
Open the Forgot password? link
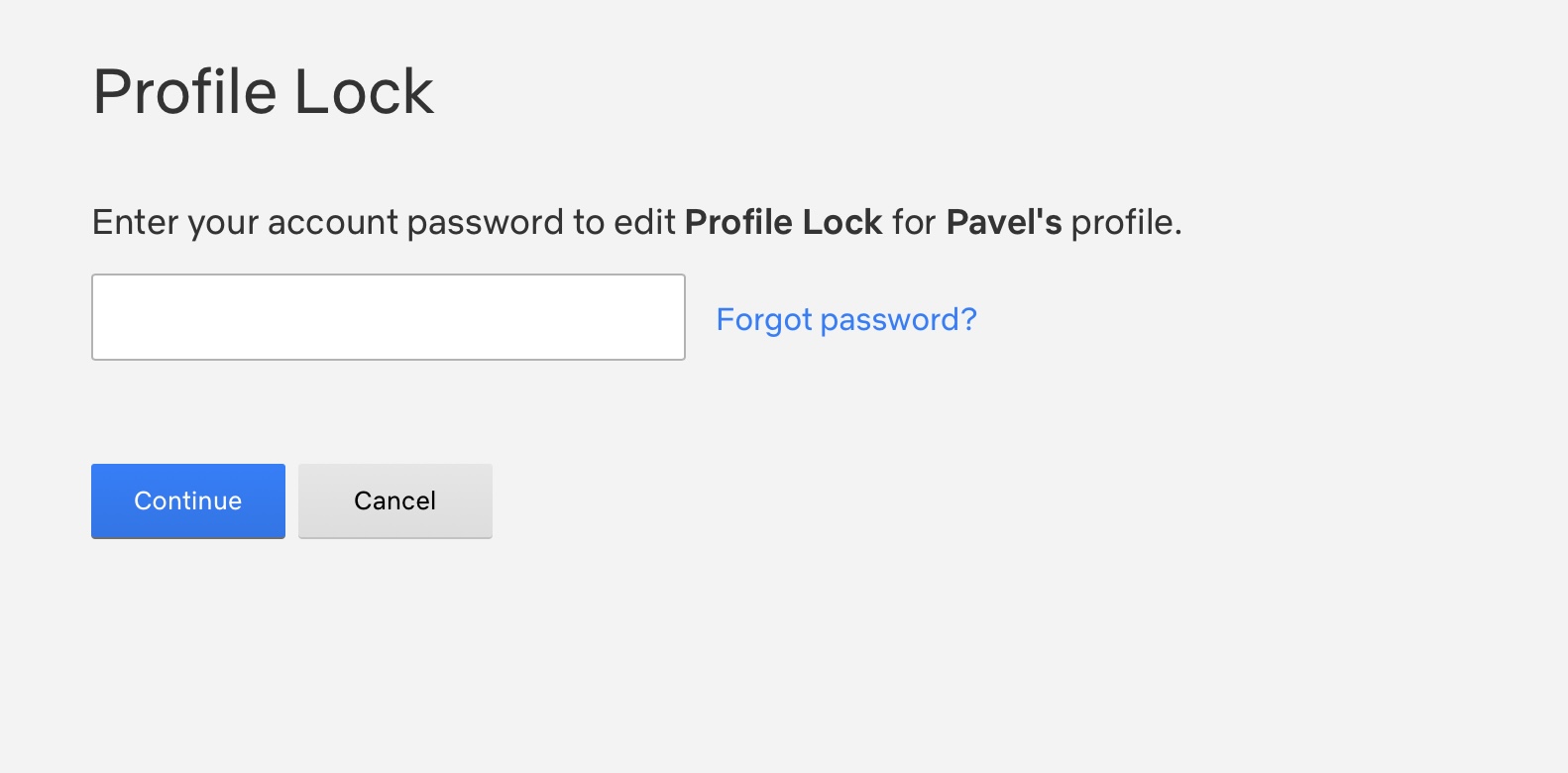tap(845, 319)
